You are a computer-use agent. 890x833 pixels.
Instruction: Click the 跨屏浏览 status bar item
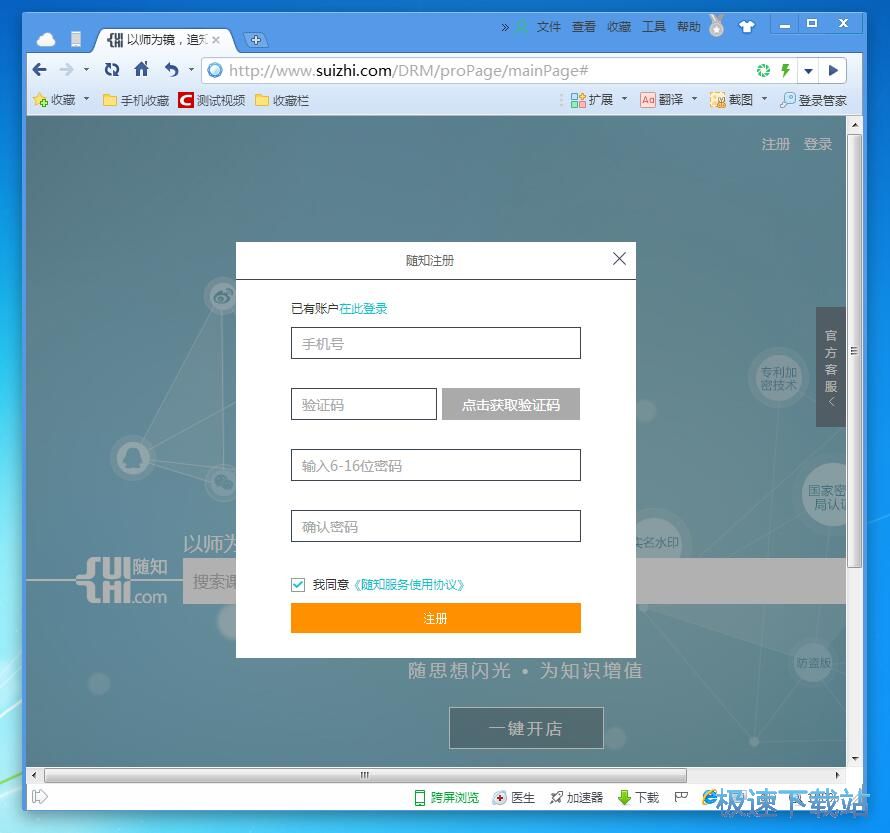pyautogui.click(x=447, y=798)
